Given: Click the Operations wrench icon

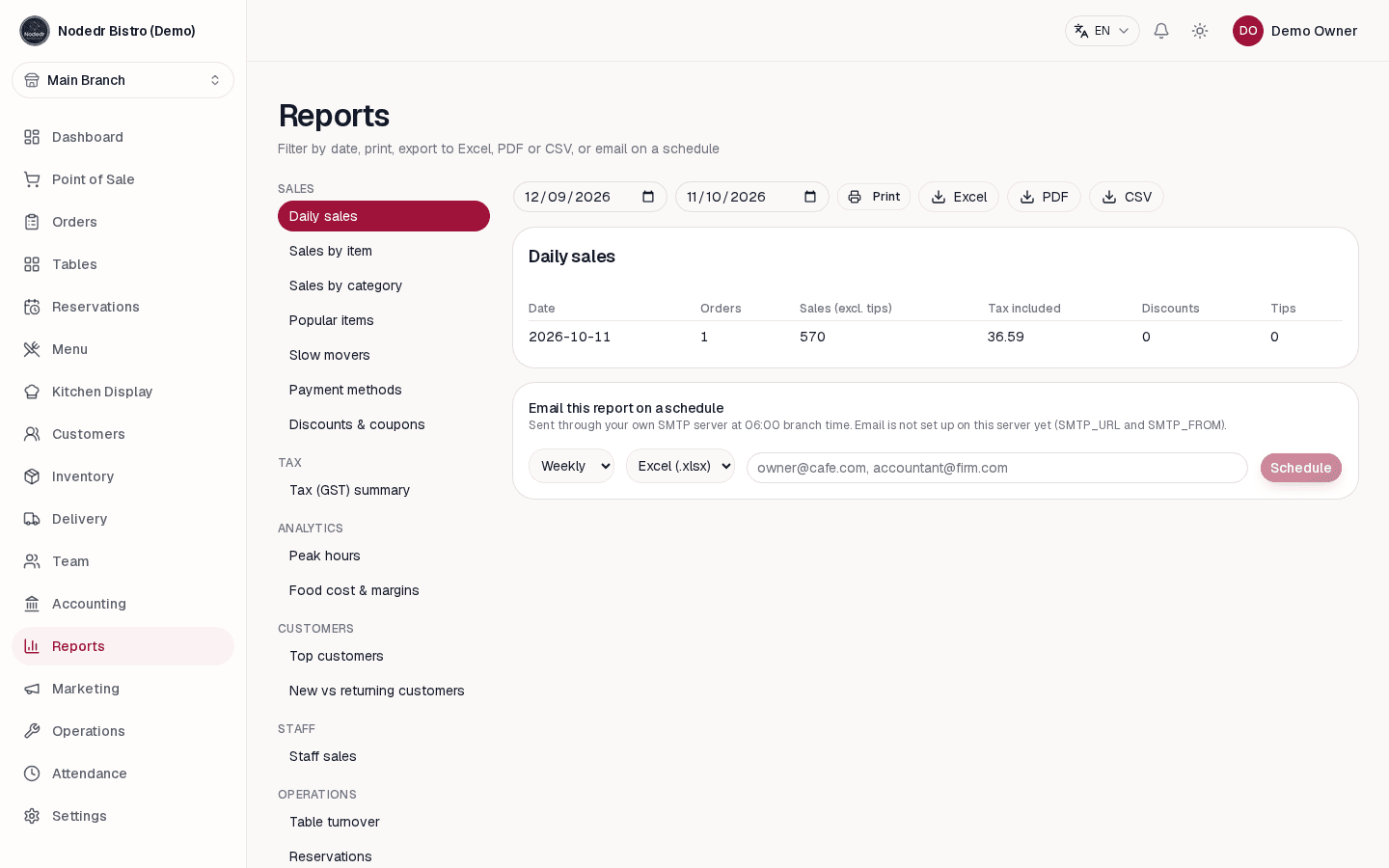Looking at the screenshot, I should click(x=32, y=731).
